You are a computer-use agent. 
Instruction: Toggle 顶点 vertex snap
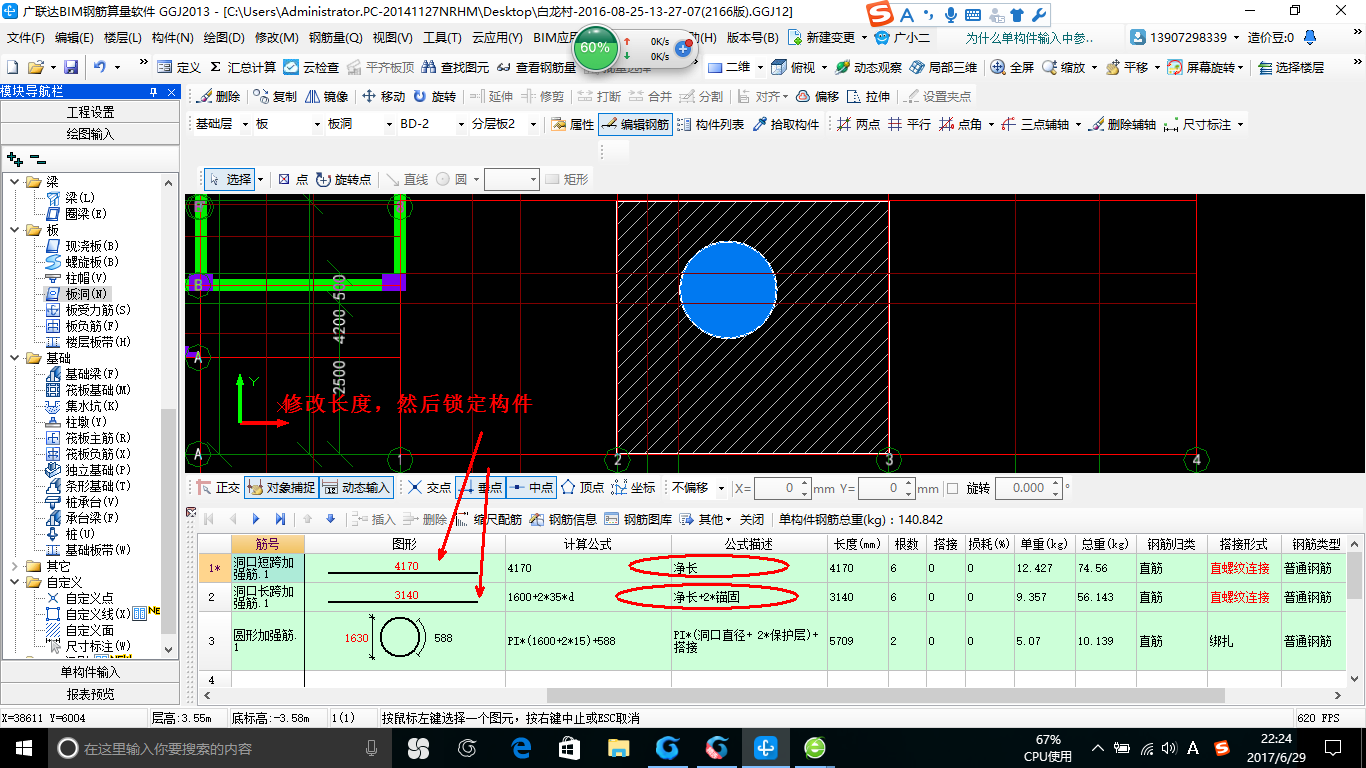click(582, 488)
